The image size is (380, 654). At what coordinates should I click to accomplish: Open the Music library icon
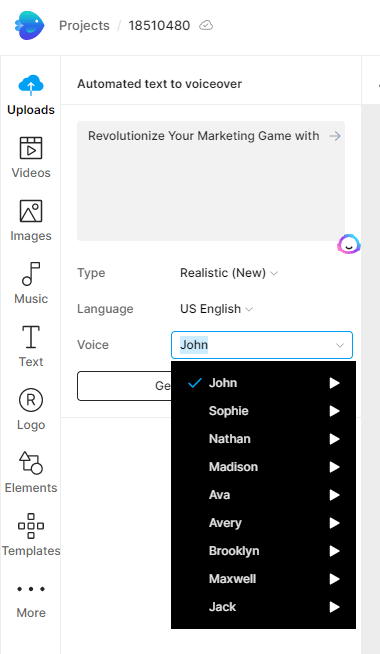point(31,274)
